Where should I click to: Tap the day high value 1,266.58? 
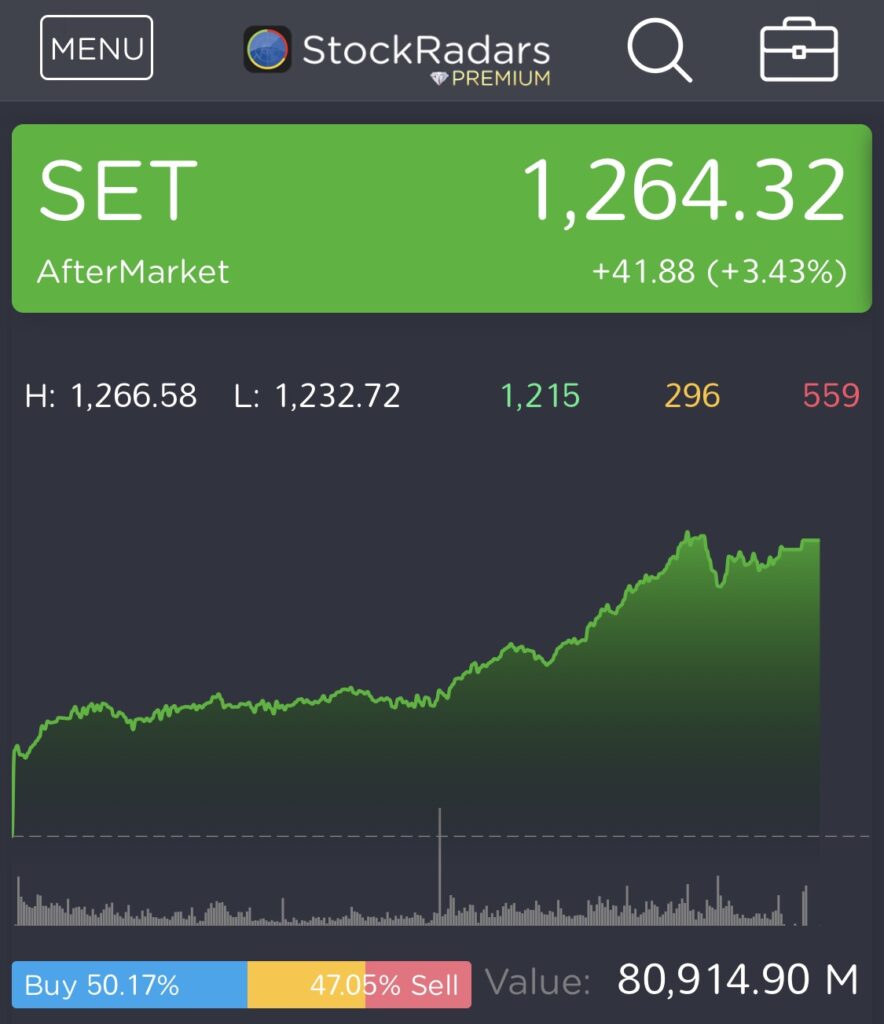[x=134, y=396]
